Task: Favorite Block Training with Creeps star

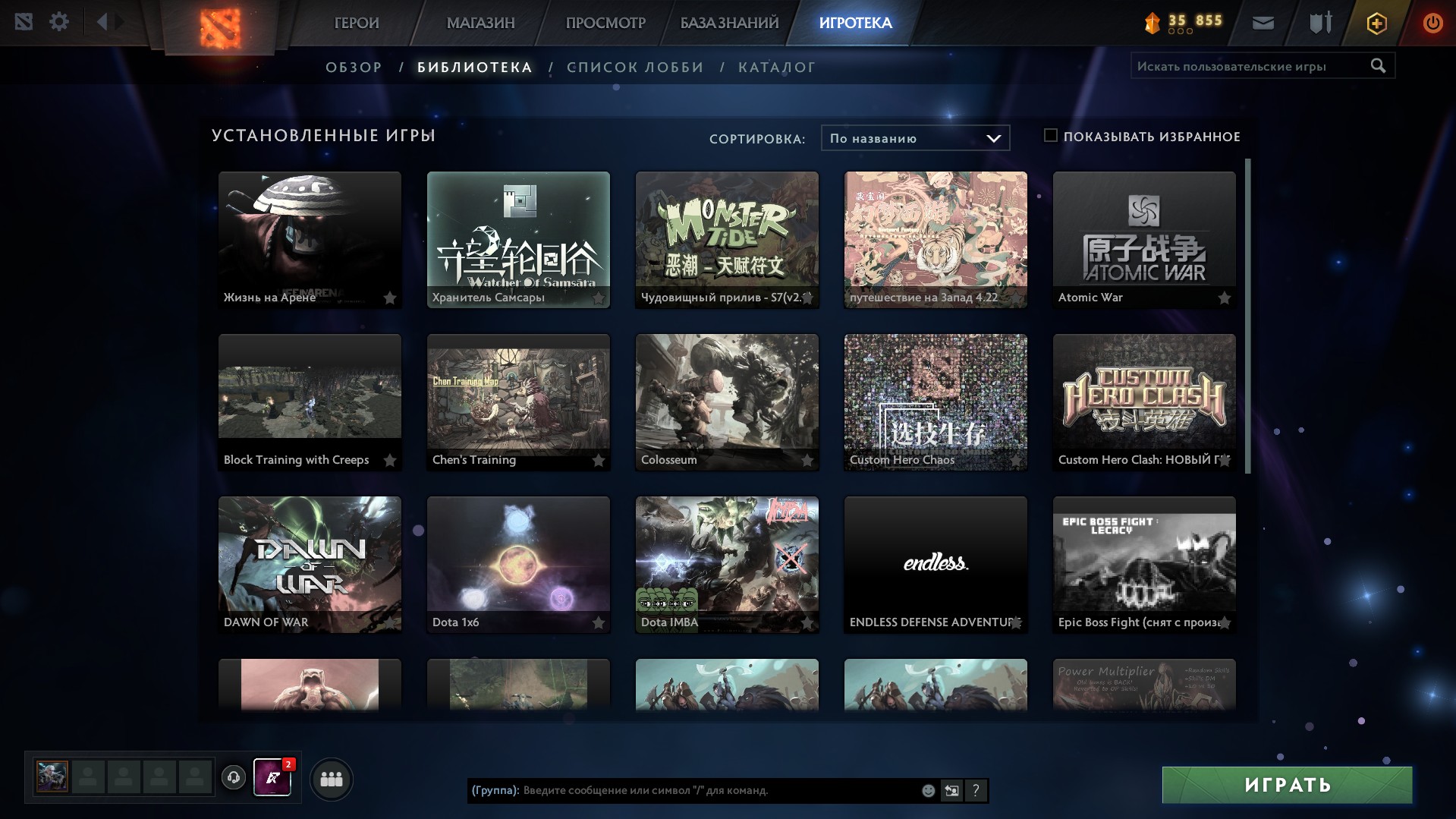Action: tap(389, 461)
